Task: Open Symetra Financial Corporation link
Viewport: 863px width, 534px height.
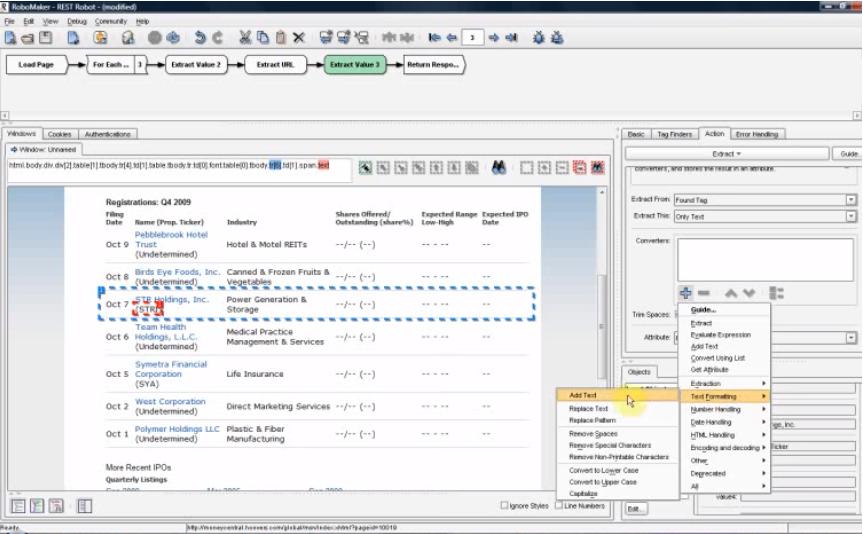Action: [171, 369]
